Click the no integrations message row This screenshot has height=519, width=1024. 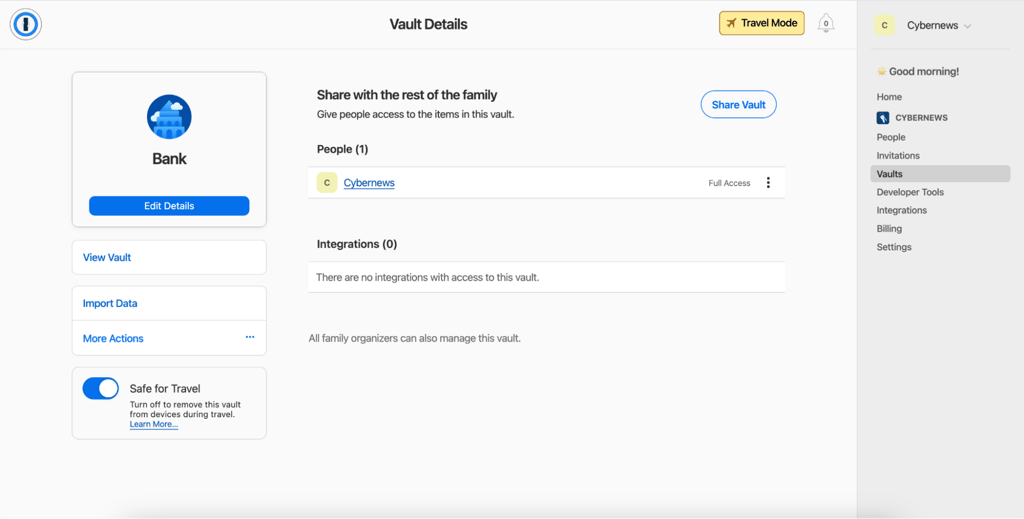point(547,277)
